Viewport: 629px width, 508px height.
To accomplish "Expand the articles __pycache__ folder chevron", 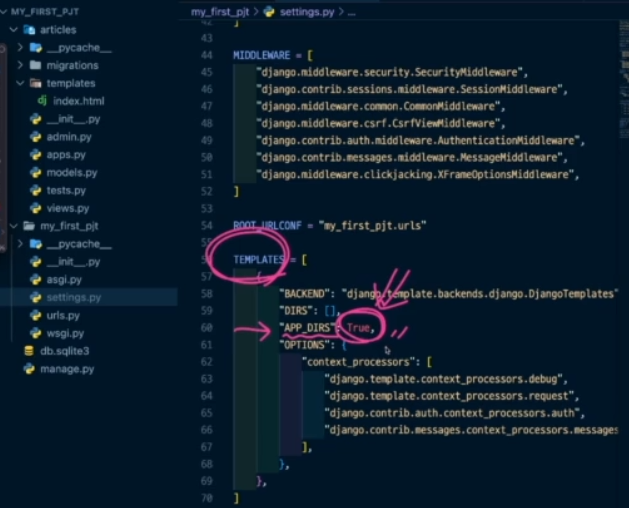I will [x=20, y=47].
